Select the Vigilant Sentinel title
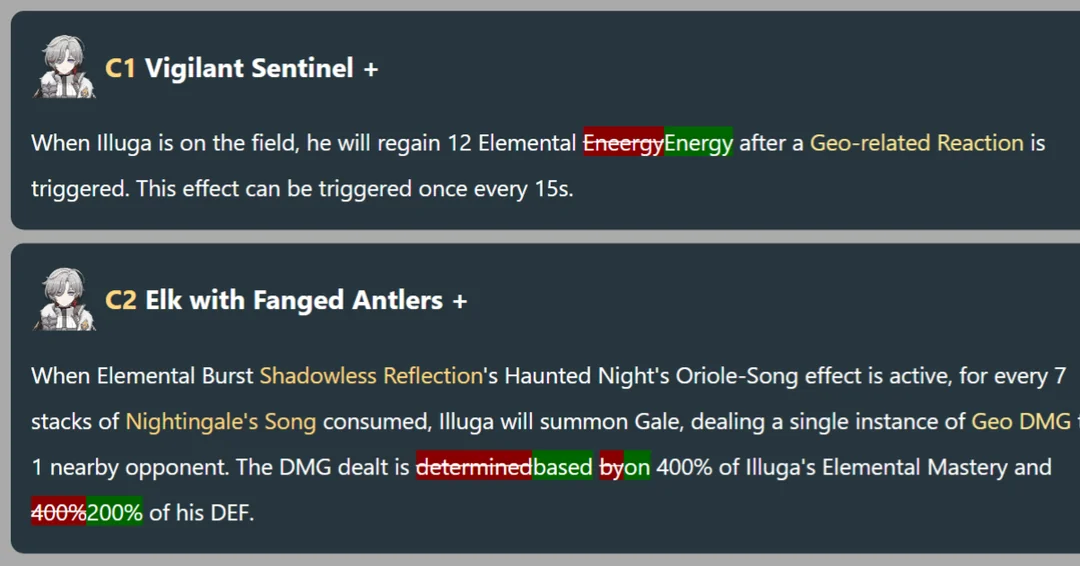This screenshot has width=1080, height=566. click(249, 68)
